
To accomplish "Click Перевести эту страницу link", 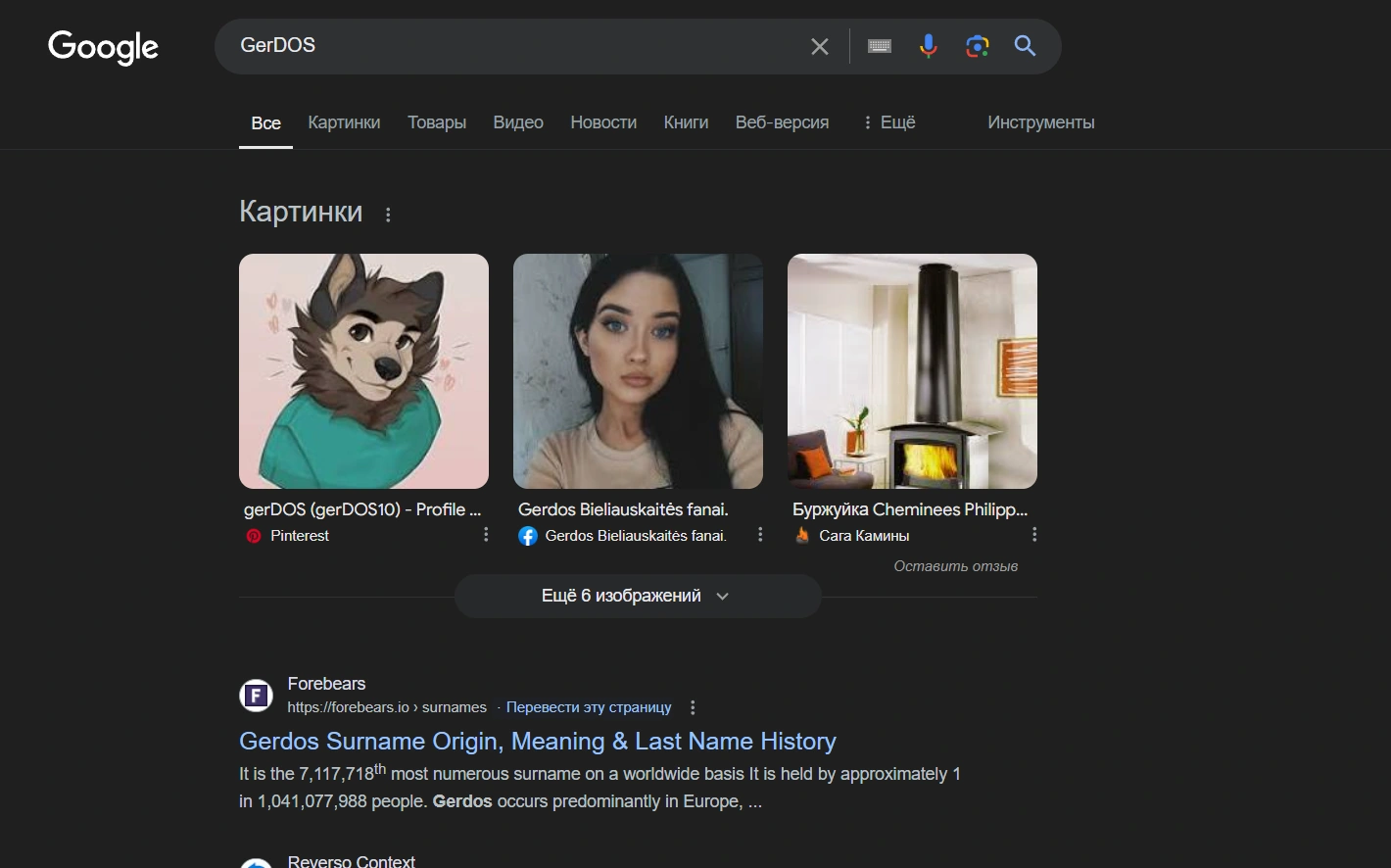I will tap(589, 707).
